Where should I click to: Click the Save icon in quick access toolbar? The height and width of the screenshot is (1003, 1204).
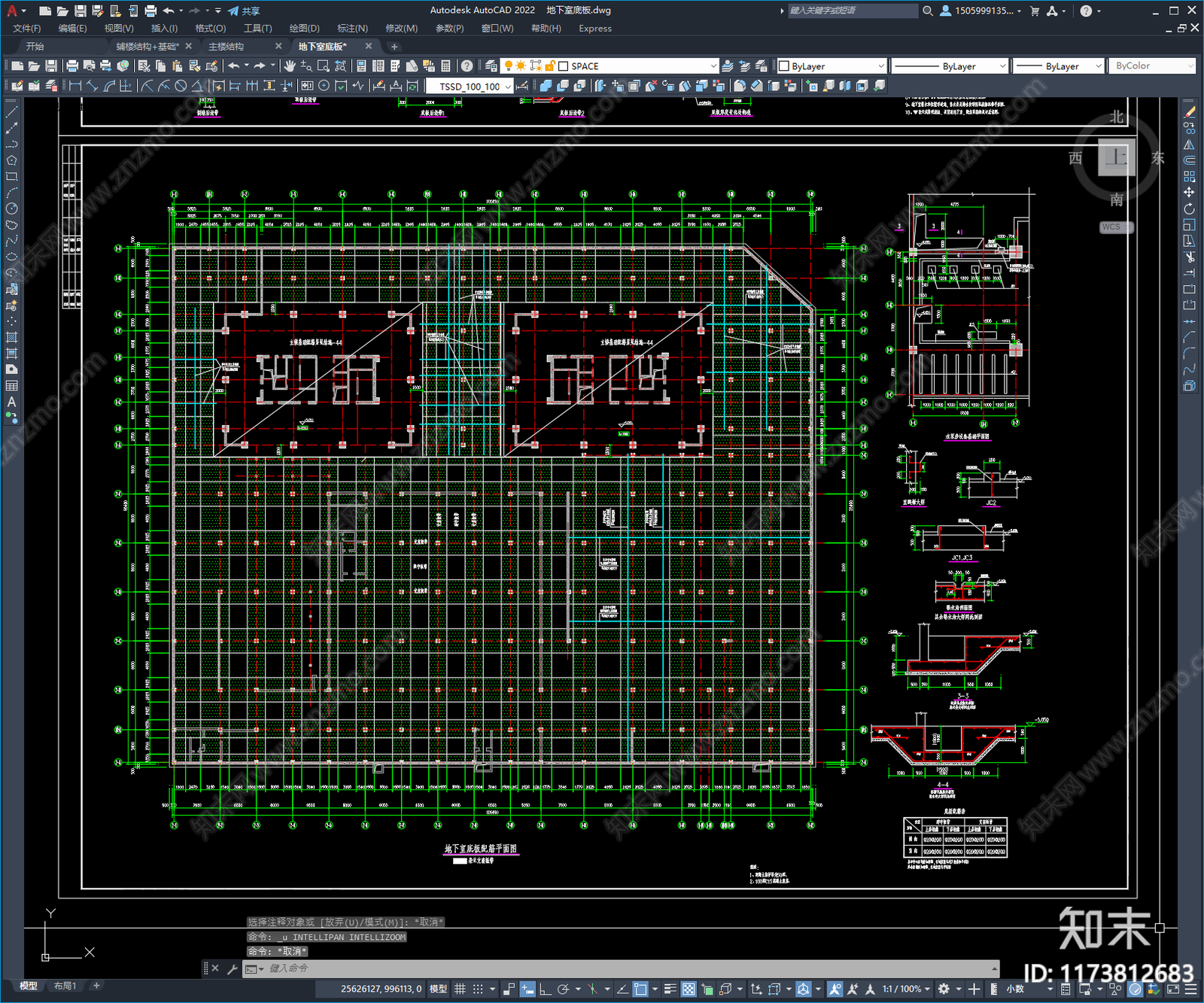(x=80, y=11)
